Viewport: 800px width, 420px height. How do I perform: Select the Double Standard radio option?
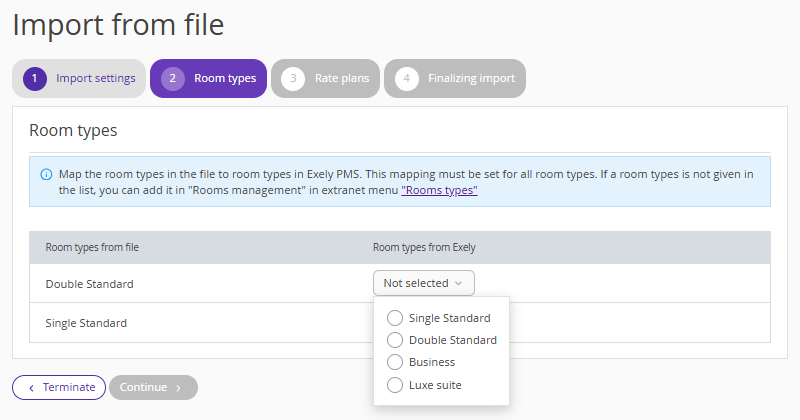395,340
